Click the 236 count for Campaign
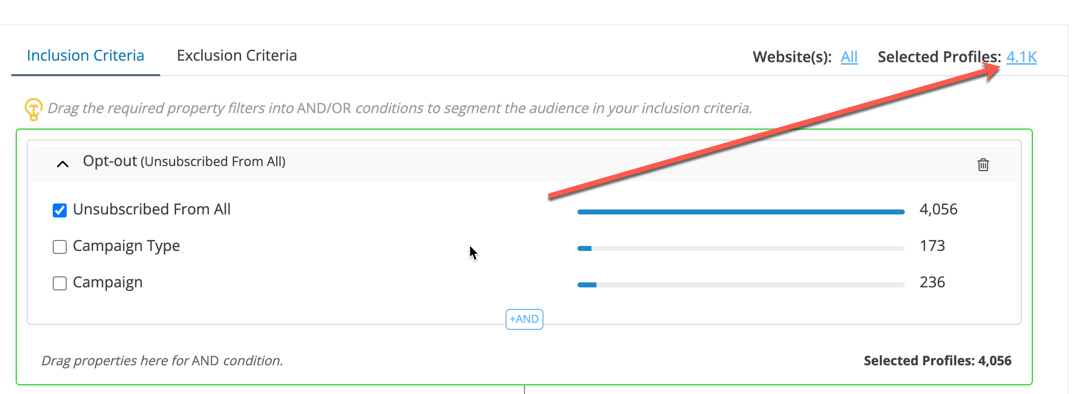This screenshot has width=1076, height=394. [933, 282]
